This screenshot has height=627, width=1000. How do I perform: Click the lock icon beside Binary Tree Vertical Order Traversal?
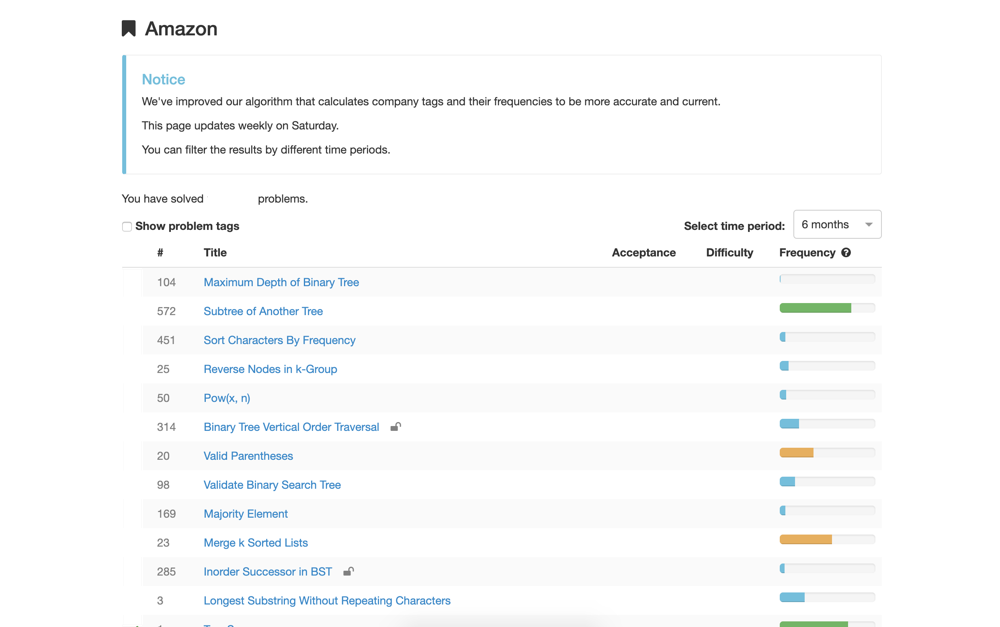[x=395, y=427]
